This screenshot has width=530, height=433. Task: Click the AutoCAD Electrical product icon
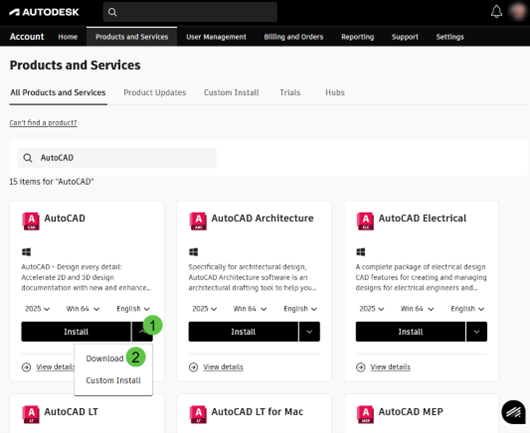pyautogui.click(x=365, y=221)
